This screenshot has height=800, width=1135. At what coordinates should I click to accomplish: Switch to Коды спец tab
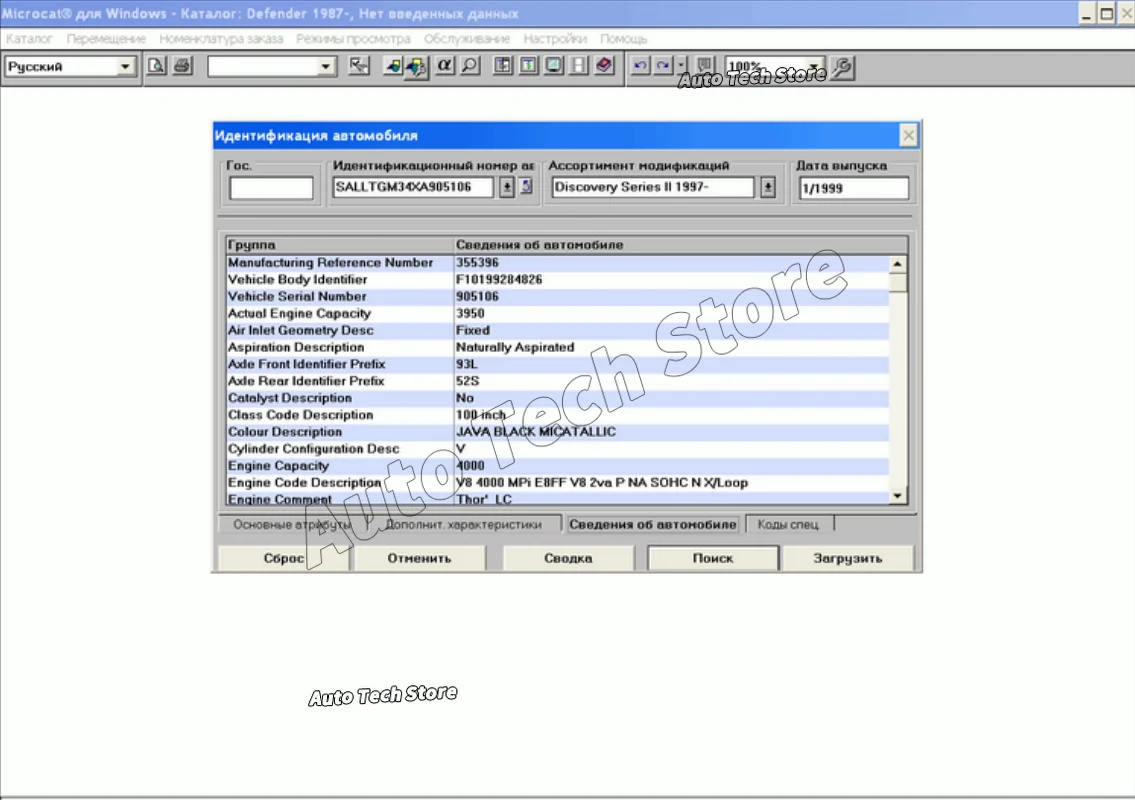click(788, 524)
